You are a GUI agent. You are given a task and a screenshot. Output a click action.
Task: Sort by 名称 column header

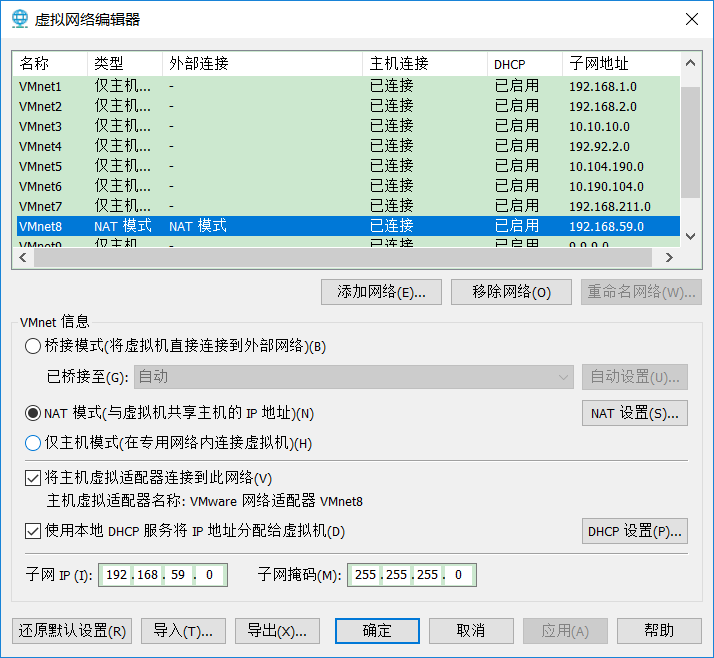pos(50,64)
